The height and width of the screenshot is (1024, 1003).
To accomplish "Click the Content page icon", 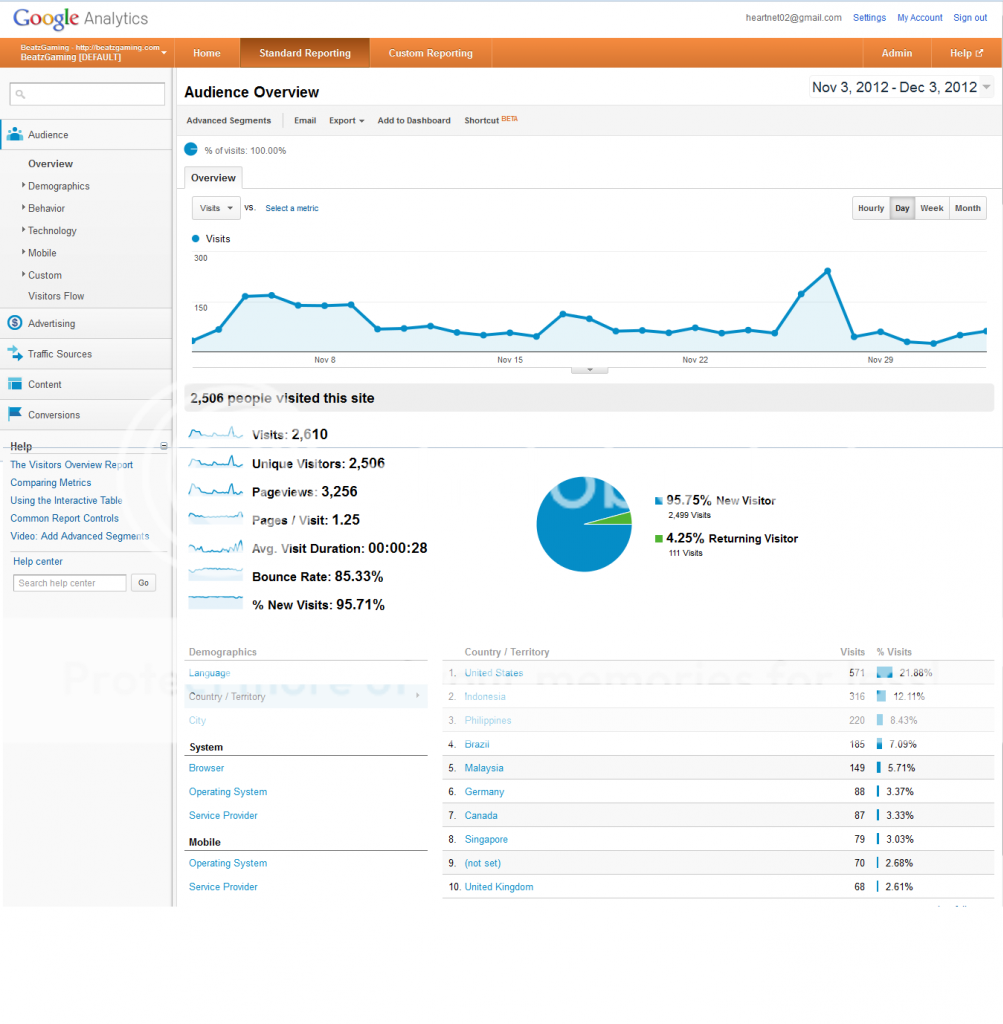I will pyautogui.click(x=15, y=384).
